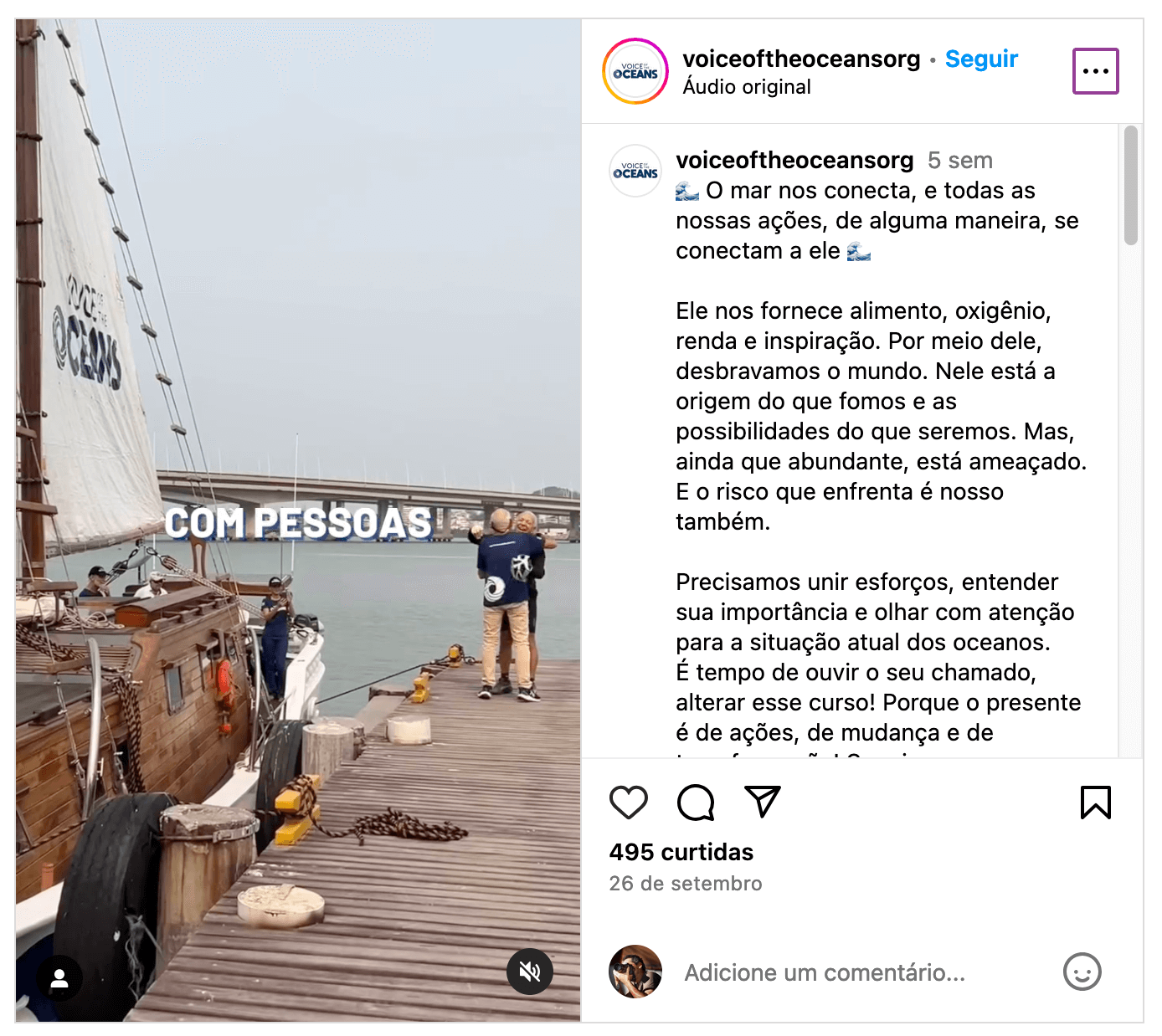View who liked via 495 curtidas
Image resolution: width=1162 pixels, height=1036 pixels.
tap(681, 852)
